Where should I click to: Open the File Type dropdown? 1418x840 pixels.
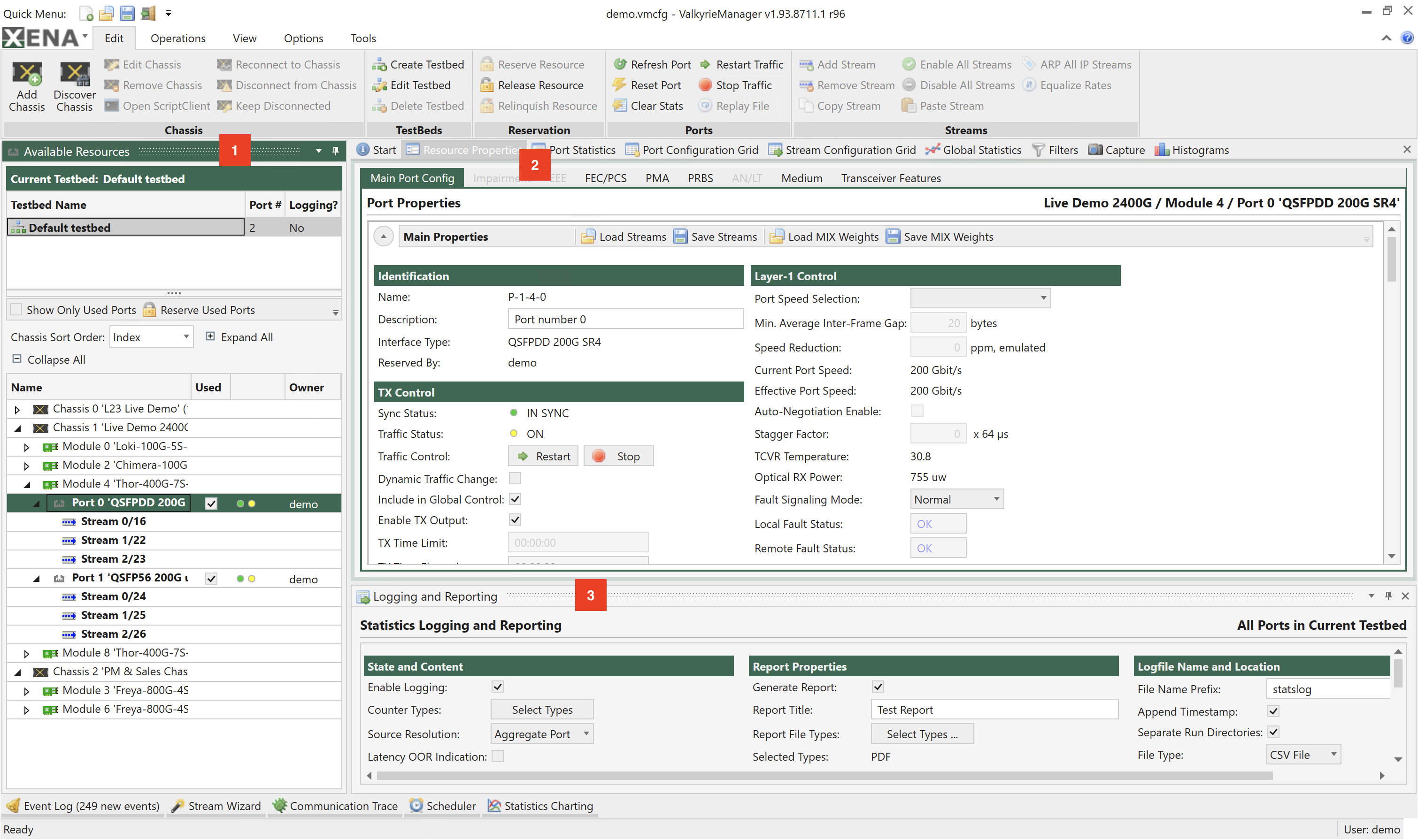click(x=1303, y=755)
